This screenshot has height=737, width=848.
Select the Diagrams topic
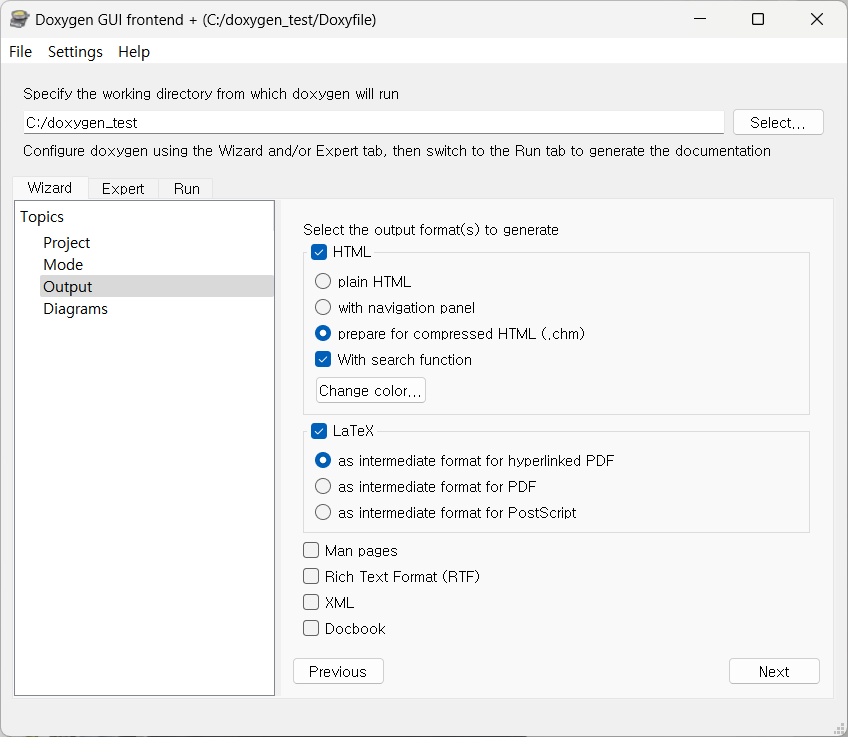(76, 309)
